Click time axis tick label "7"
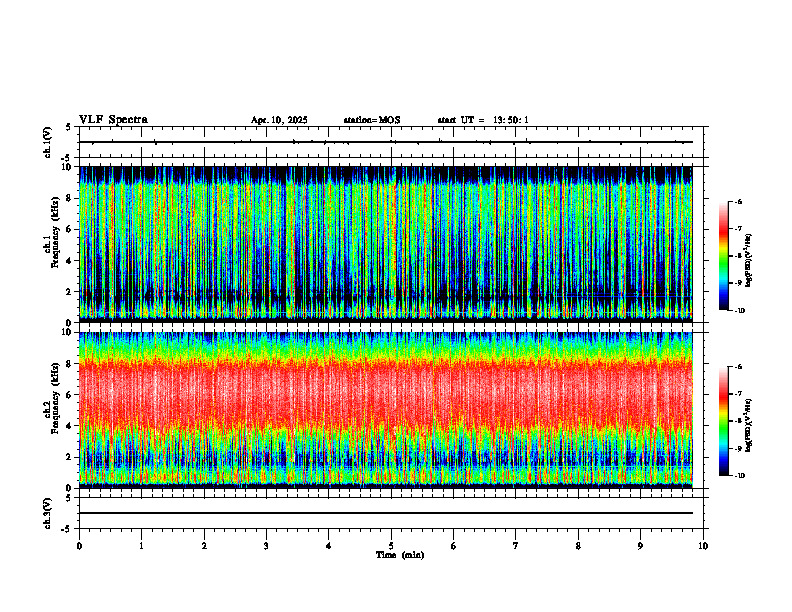Image resolution: width=792 pixels, height=612 pixels. (516, 546)
